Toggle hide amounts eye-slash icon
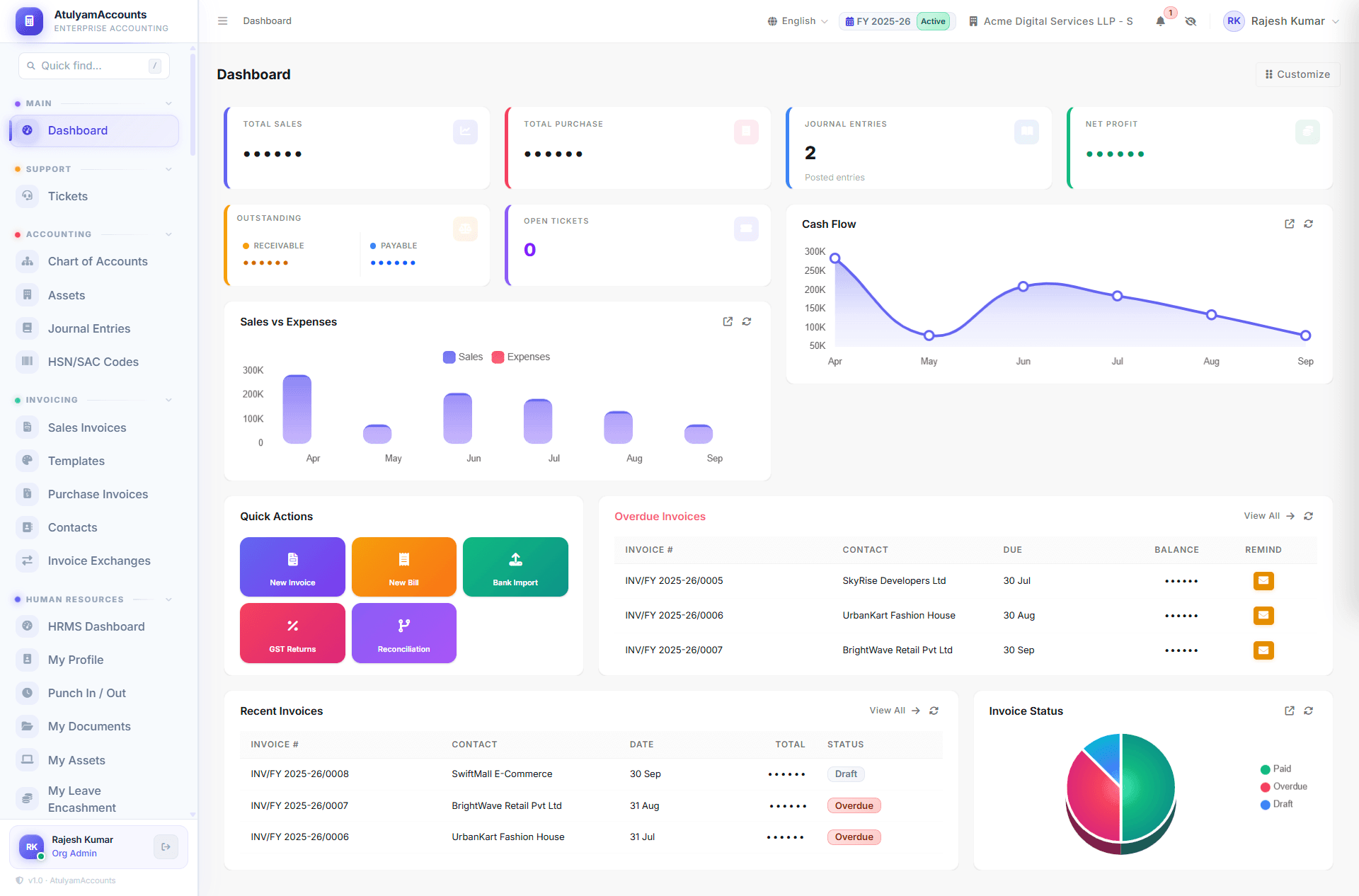 tap(1191, 21)
